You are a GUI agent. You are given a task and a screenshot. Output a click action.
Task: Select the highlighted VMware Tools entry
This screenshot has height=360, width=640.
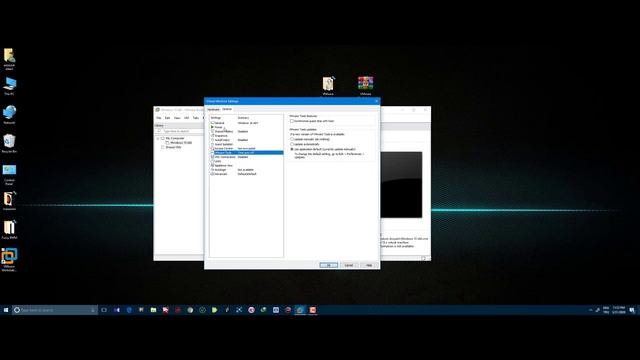(246, 153)
